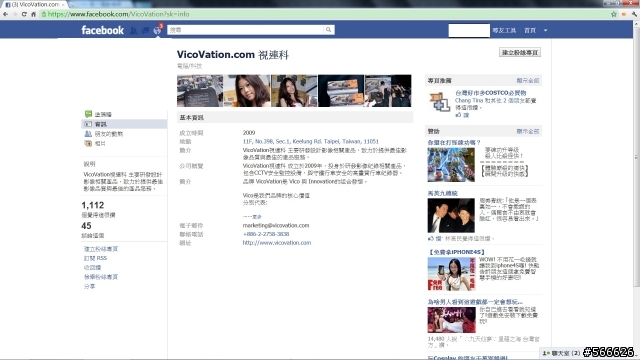Click the 首頁 Home link in header
Screen dimensions: 640x360
click(x=530, y=30)
